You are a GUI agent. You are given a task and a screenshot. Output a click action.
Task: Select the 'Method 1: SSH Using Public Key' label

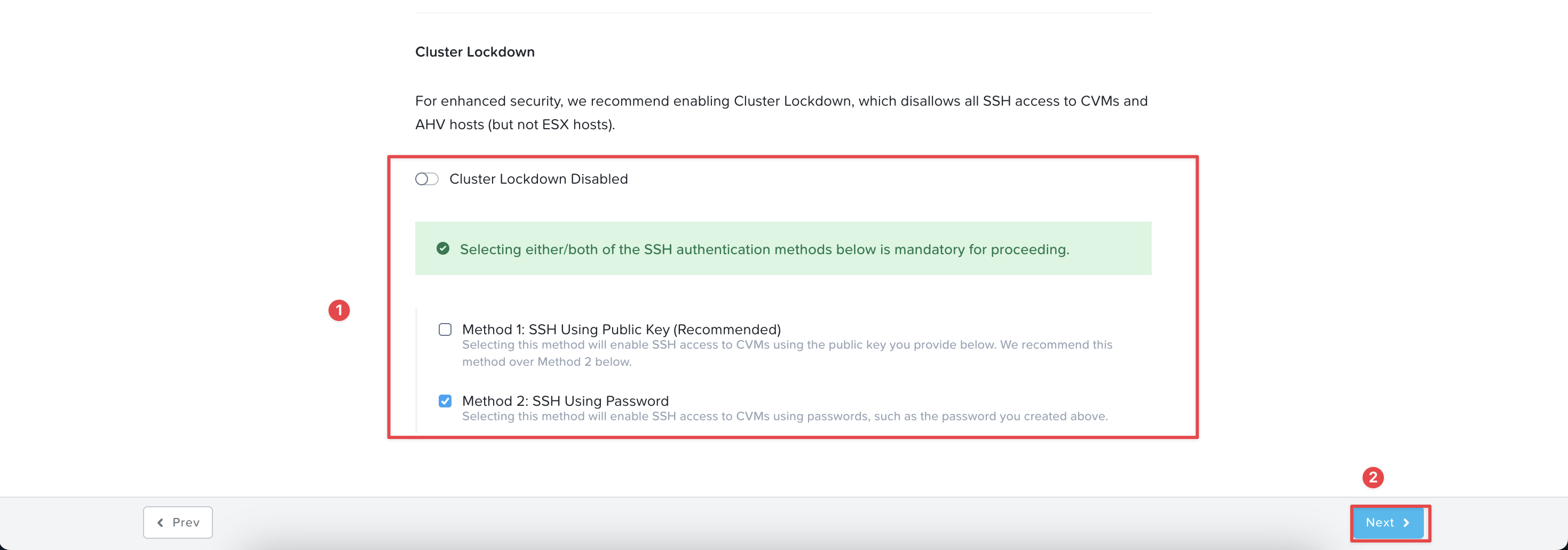click(621, 329)
